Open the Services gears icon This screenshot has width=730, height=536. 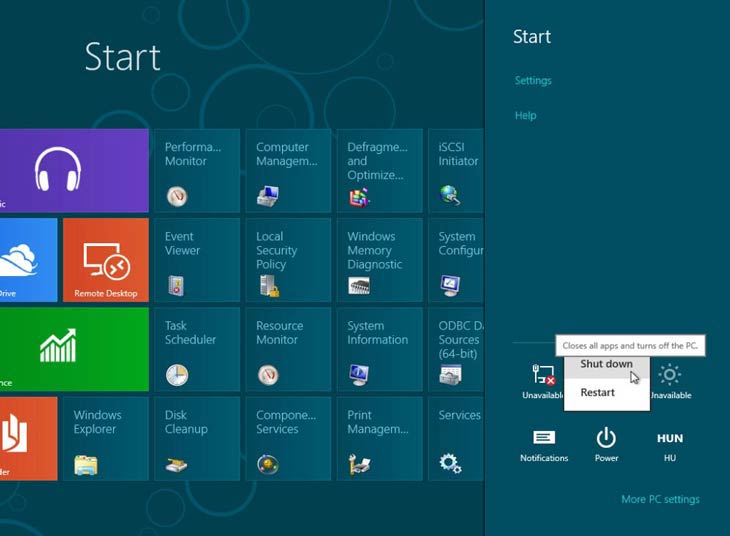click(x=450, y=463)
